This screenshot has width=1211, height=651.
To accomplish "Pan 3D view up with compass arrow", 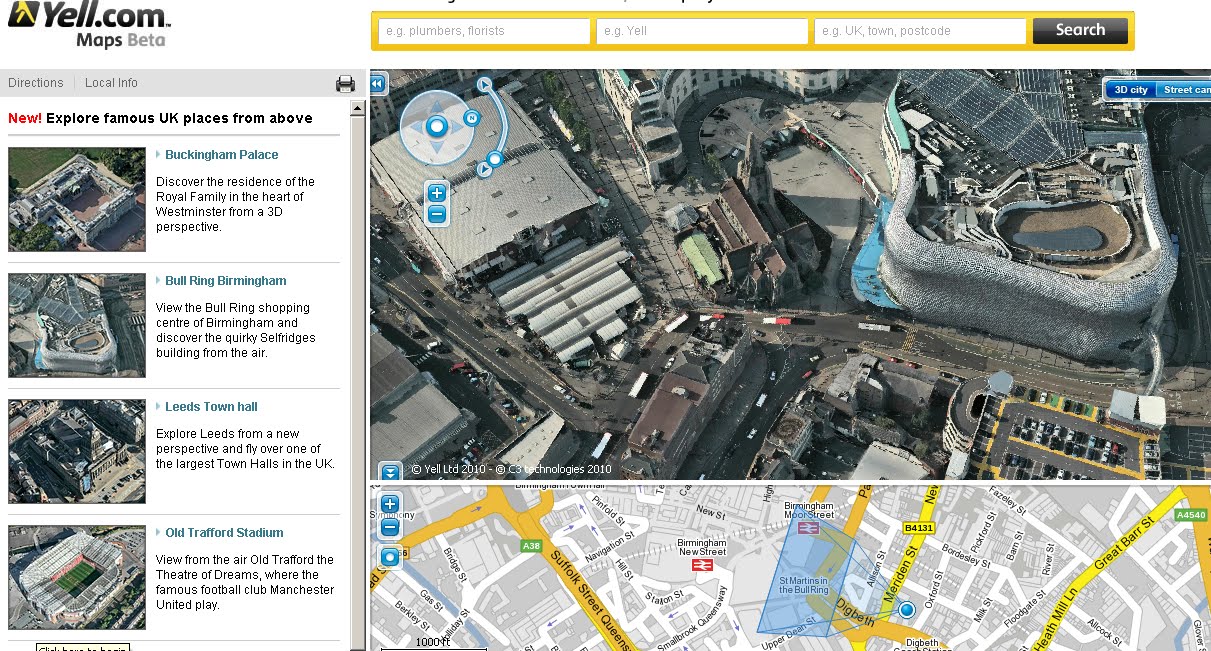I will pyautogui.click(x=437, y=104).
